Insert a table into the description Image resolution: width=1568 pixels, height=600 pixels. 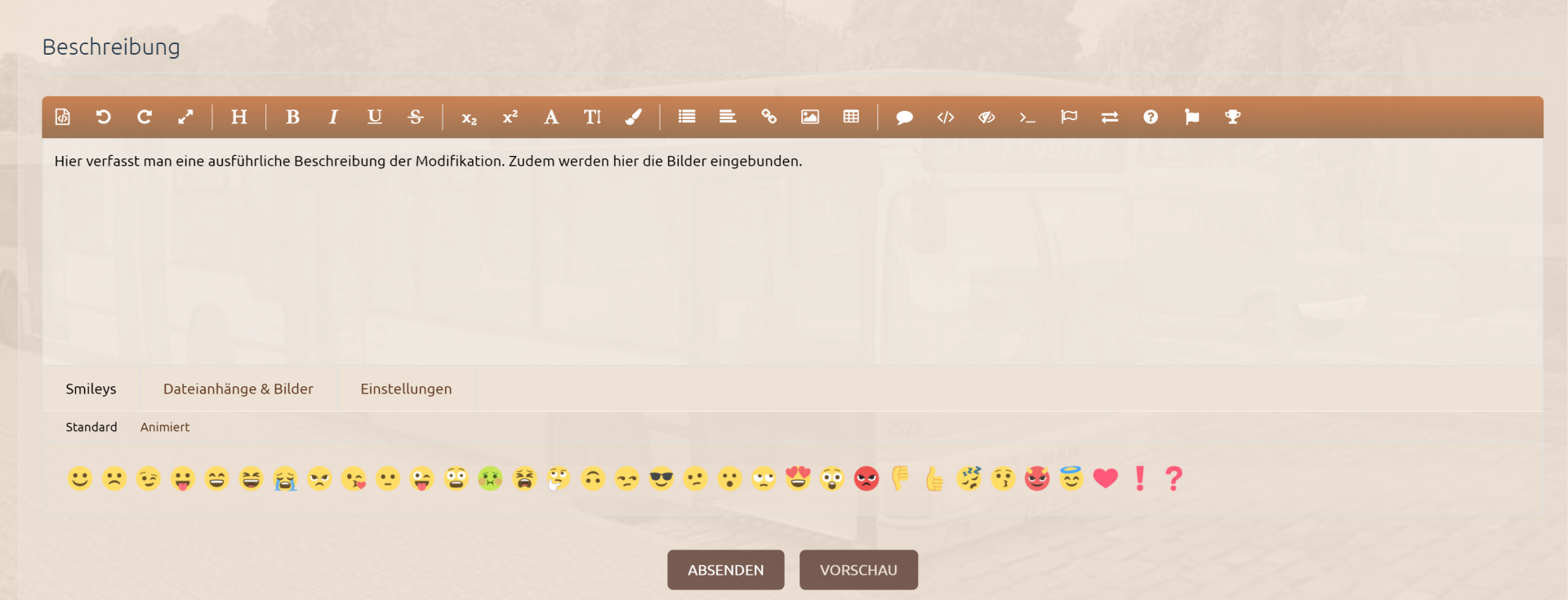click(x=851, y=117)
